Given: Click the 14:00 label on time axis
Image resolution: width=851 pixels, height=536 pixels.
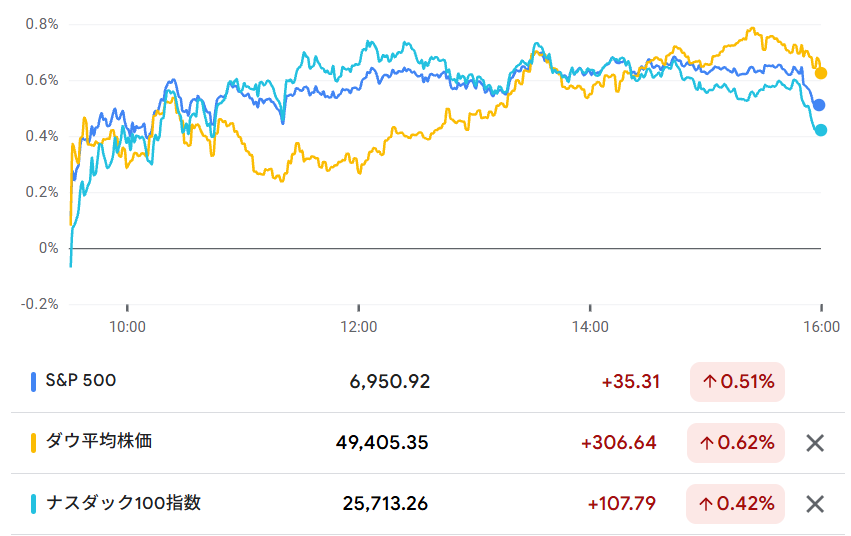Looking at the screenshot, I should click(x=590, y=327).
